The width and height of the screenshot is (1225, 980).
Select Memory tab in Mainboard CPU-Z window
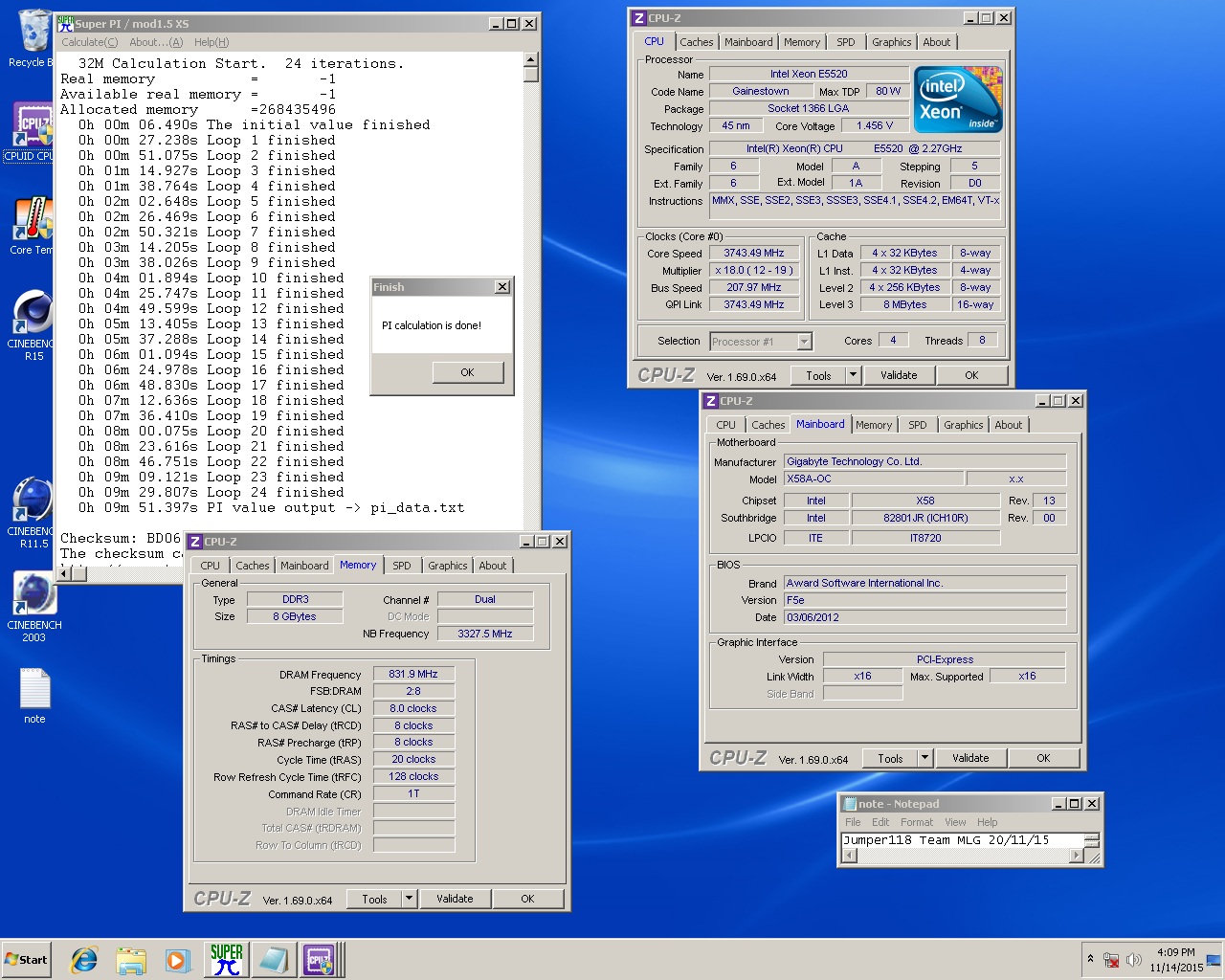(x=874, y=425)
